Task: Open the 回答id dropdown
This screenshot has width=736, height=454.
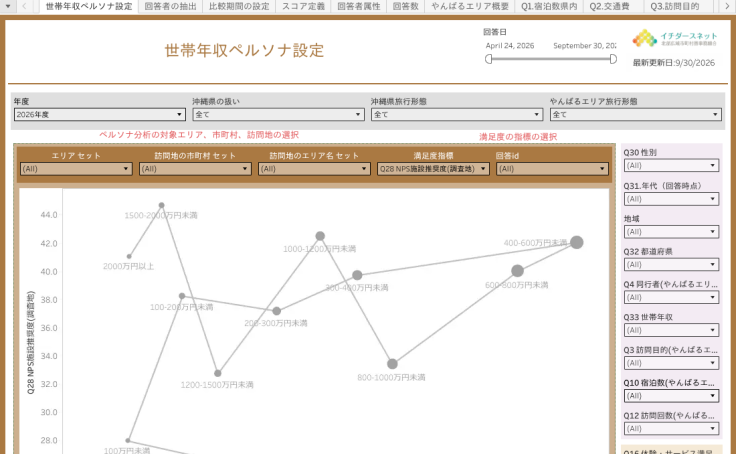Action: click(x=552, y=169)
